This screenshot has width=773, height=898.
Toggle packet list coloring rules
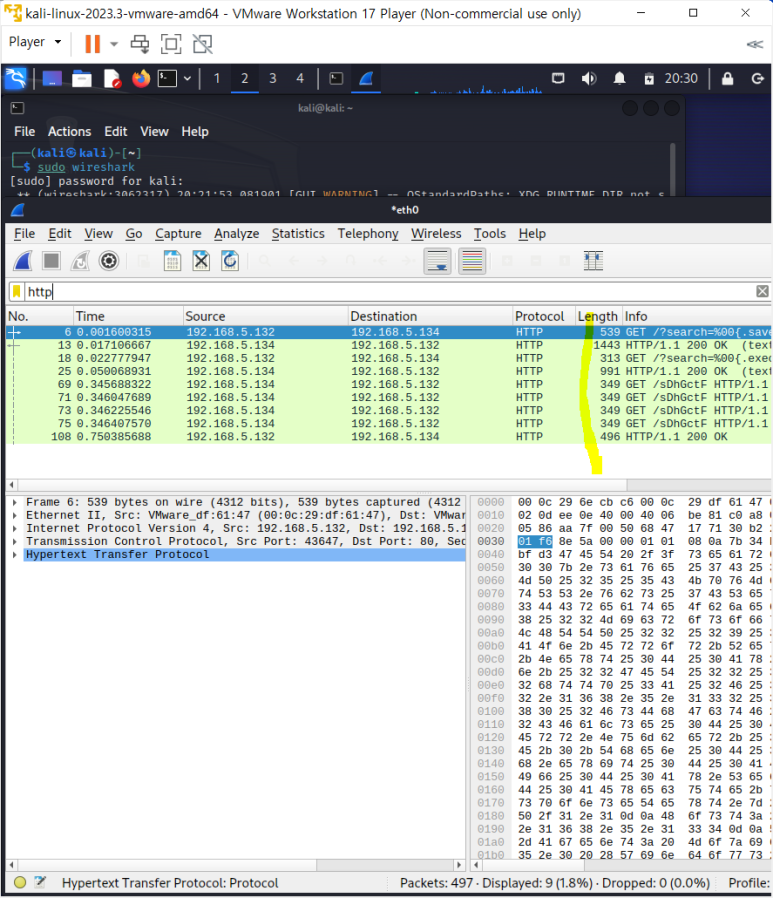472,261
